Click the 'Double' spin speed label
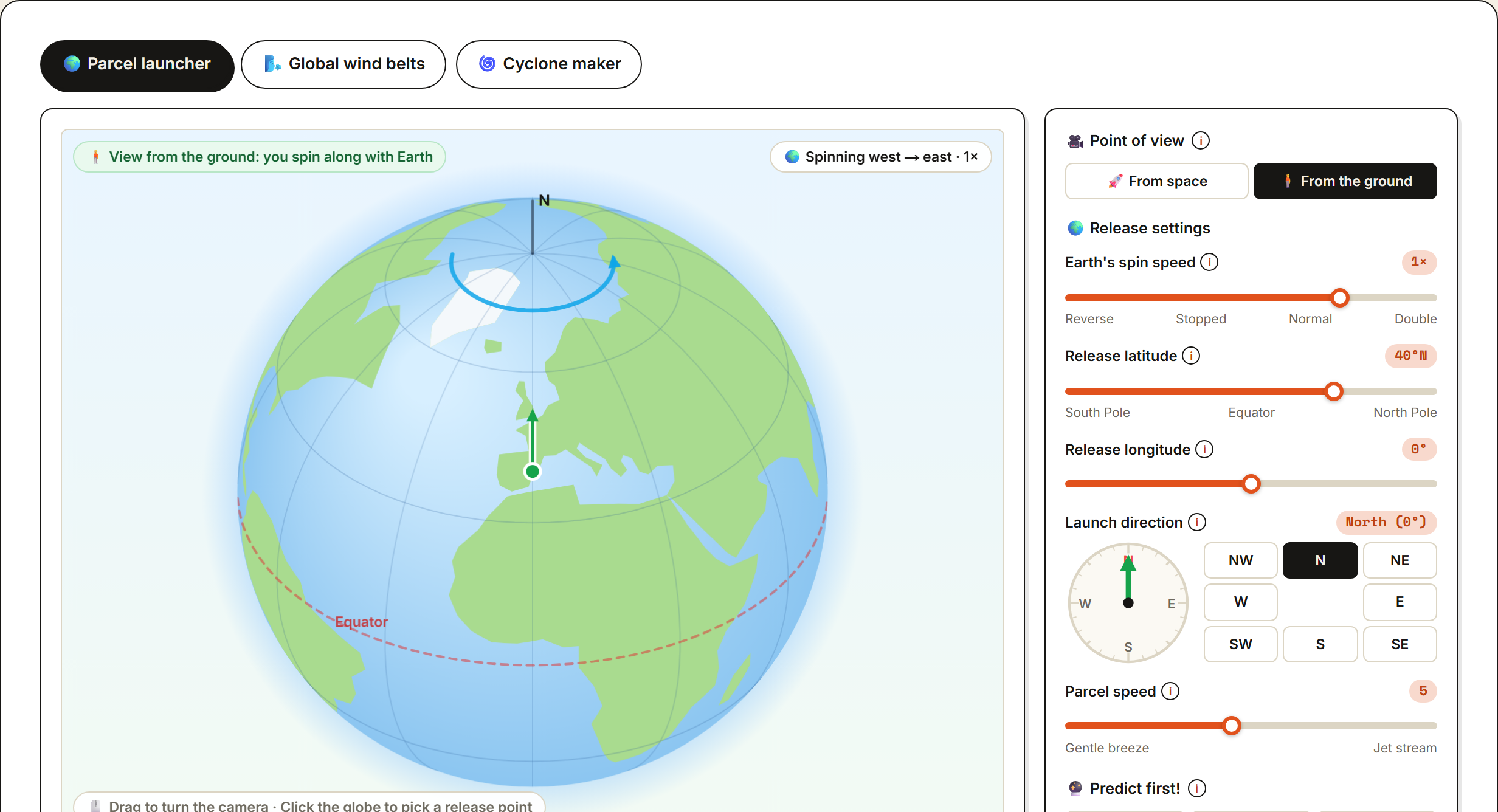The image size is (1498, 812). tap(1415, 319)
